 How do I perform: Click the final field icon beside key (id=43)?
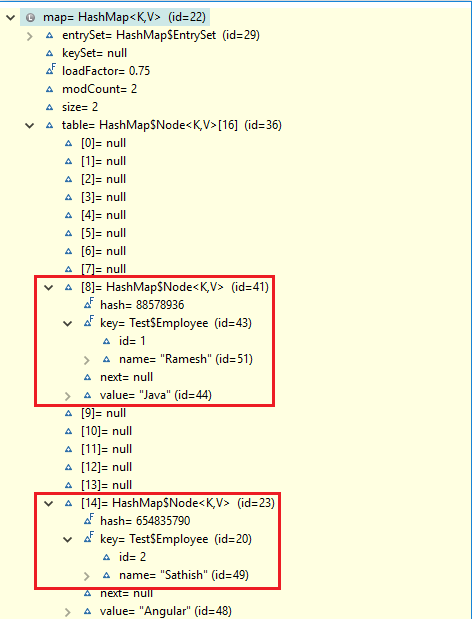pos(89,322)
